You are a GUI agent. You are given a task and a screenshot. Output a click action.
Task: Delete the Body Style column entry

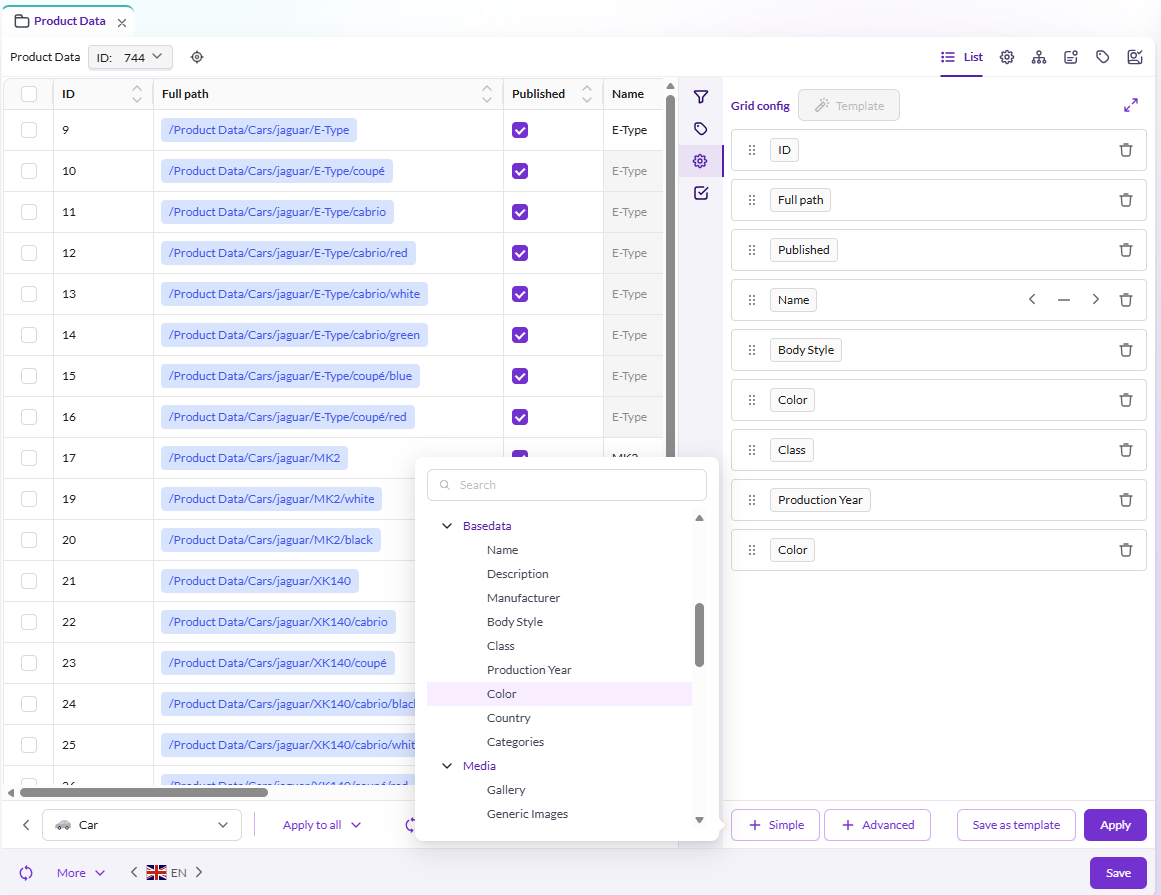(x=1125, y=350)
